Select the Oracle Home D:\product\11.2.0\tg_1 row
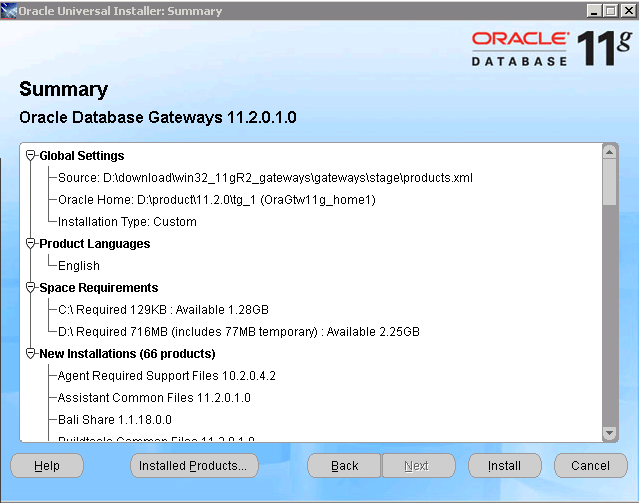 [217, 200]
